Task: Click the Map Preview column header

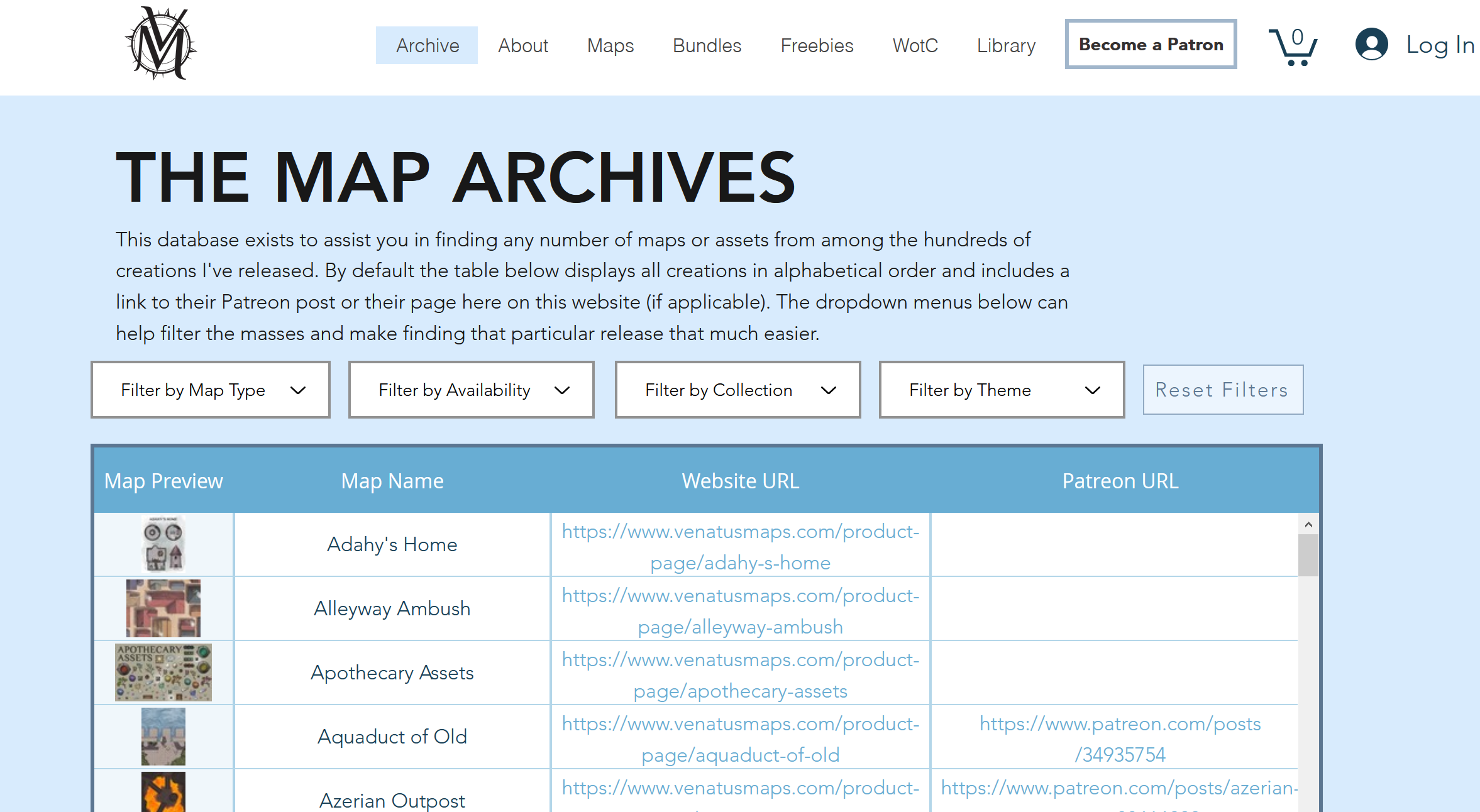Action: 163,481
